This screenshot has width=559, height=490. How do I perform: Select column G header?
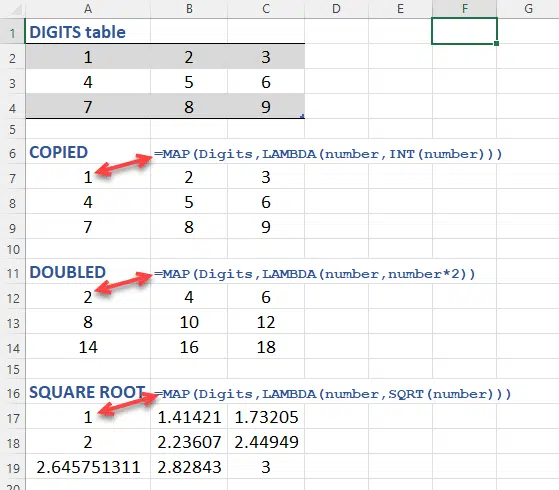(x=528, y=9)
